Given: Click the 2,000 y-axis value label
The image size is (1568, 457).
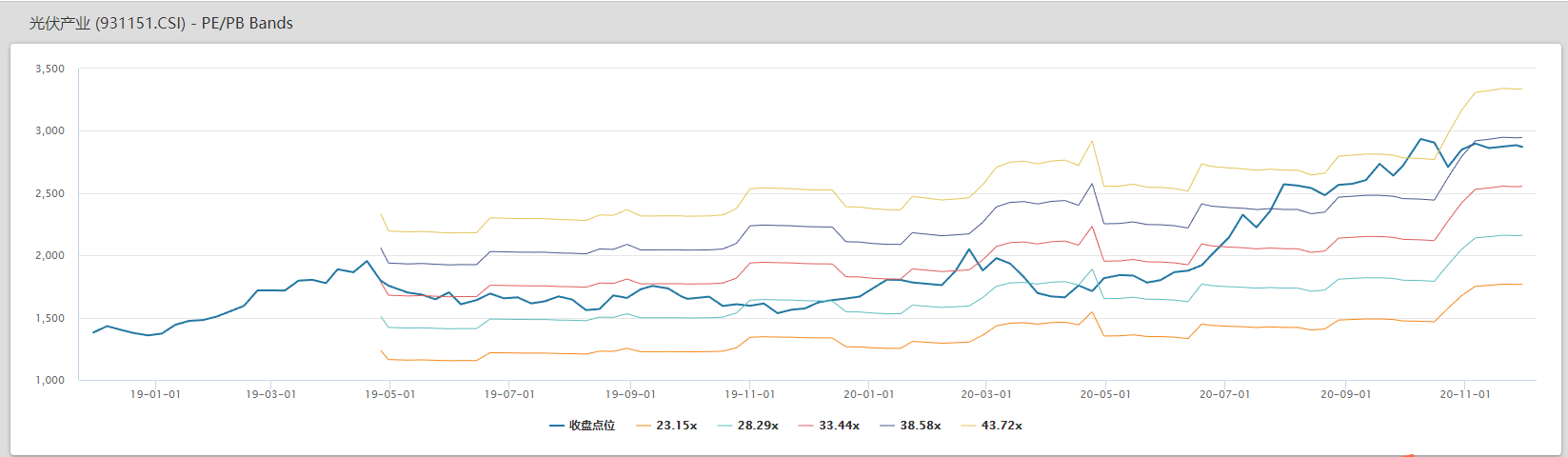Looking at the screenshot, I should [x=50, y=256].
